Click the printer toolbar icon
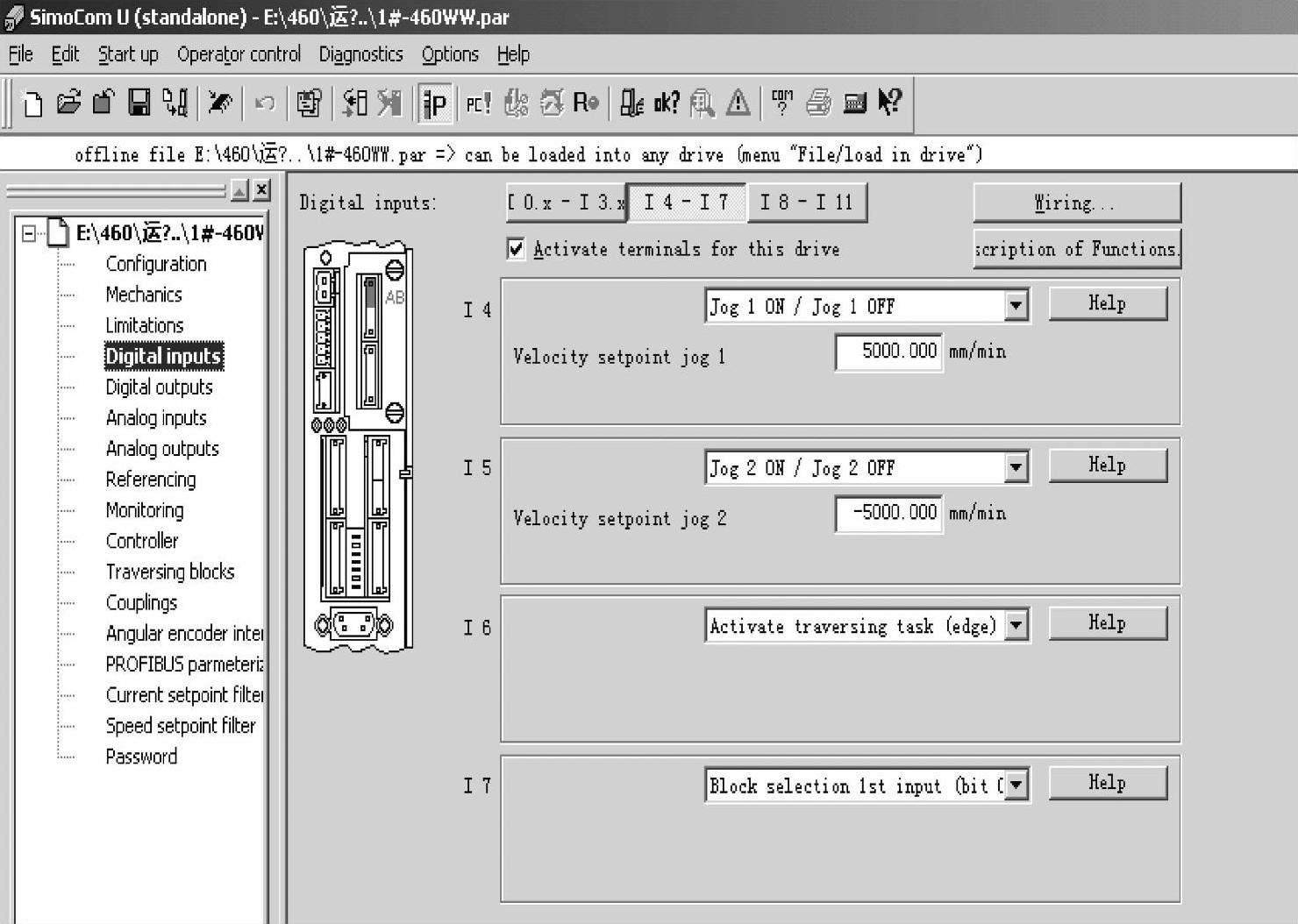 818,103
